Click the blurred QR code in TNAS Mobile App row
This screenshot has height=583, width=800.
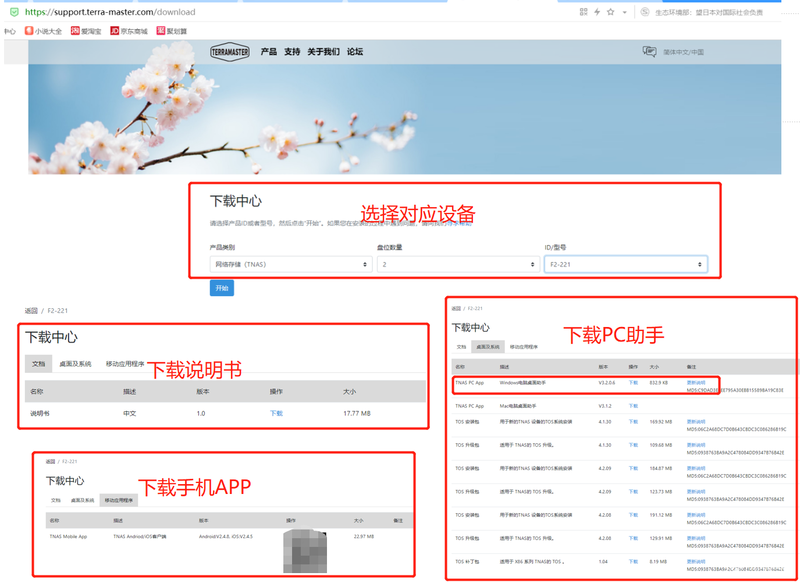click(x=305, y=550)
